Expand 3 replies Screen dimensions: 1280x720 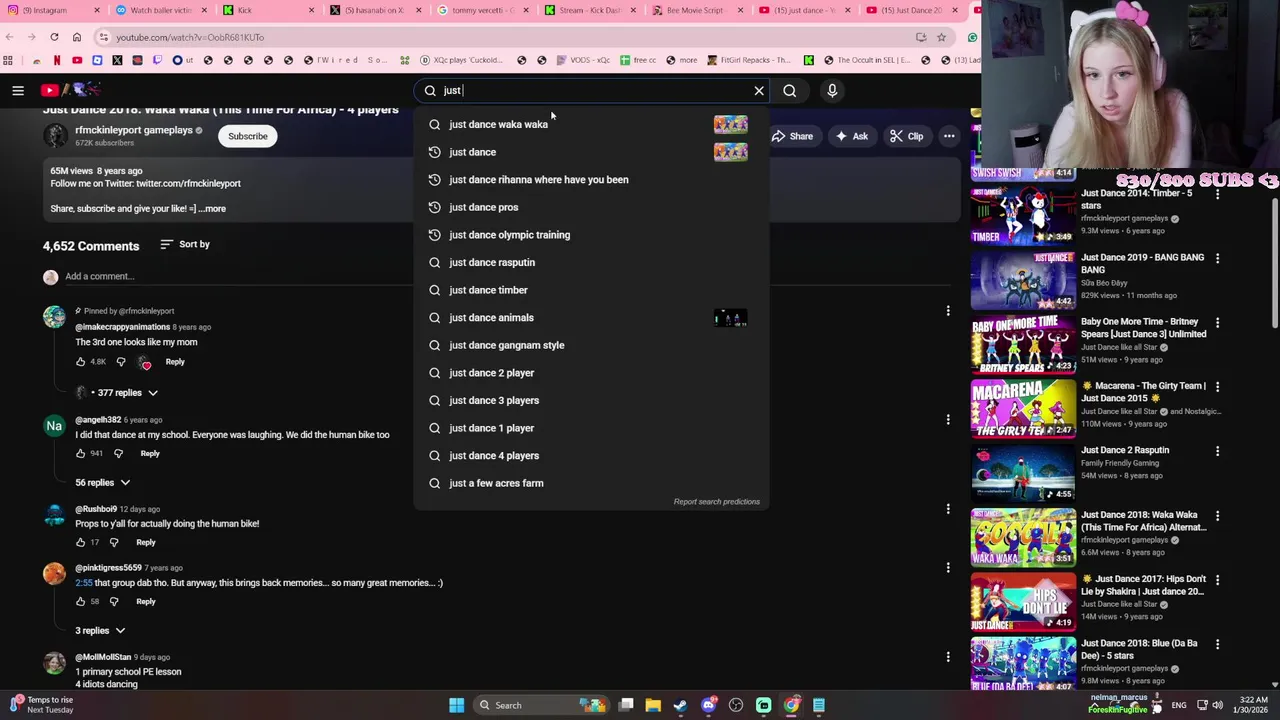pyautogui.click(x=100, y=631)
